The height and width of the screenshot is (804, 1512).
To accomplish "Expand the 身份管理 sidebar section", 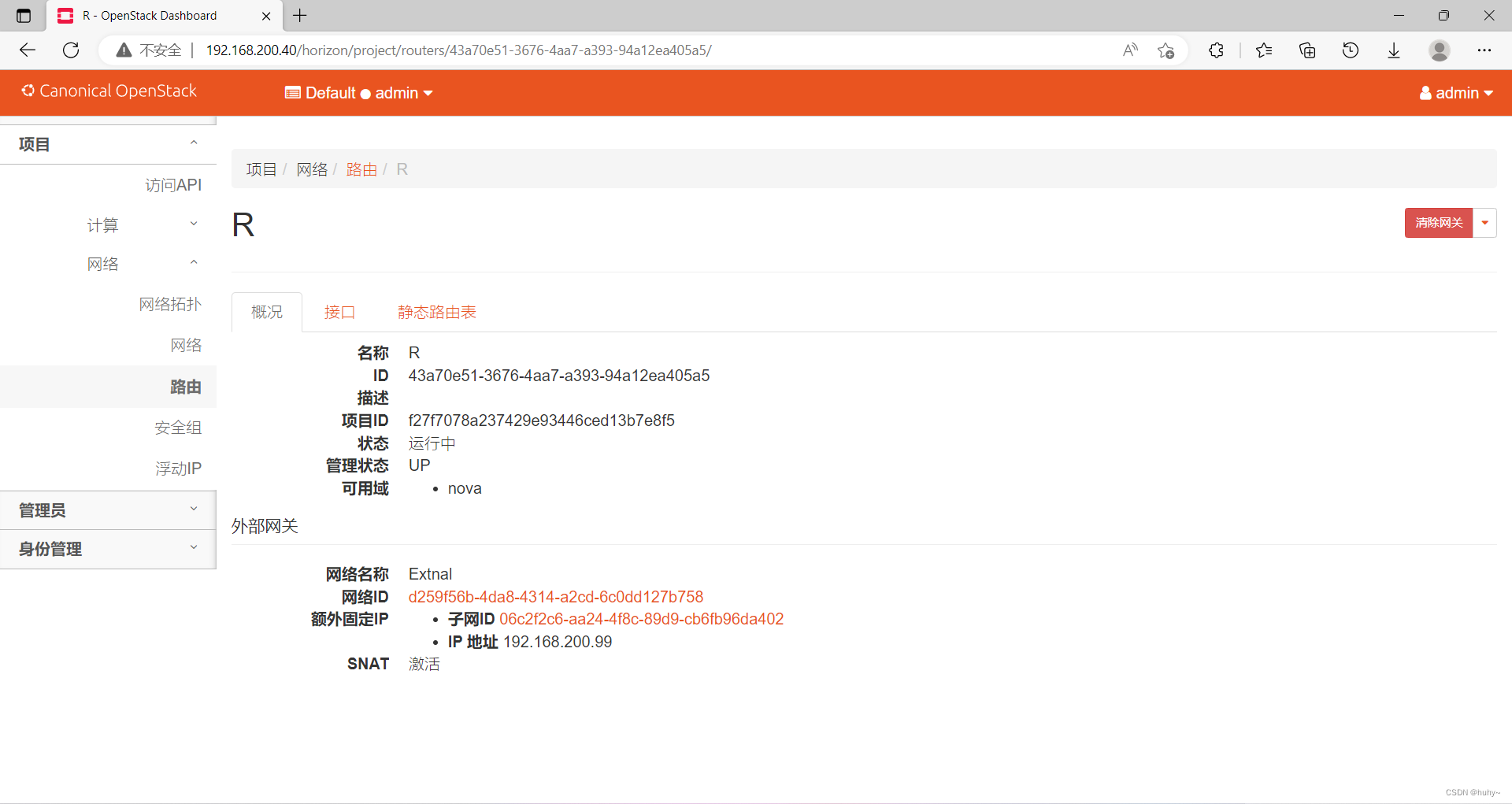I will click(108, 549).
